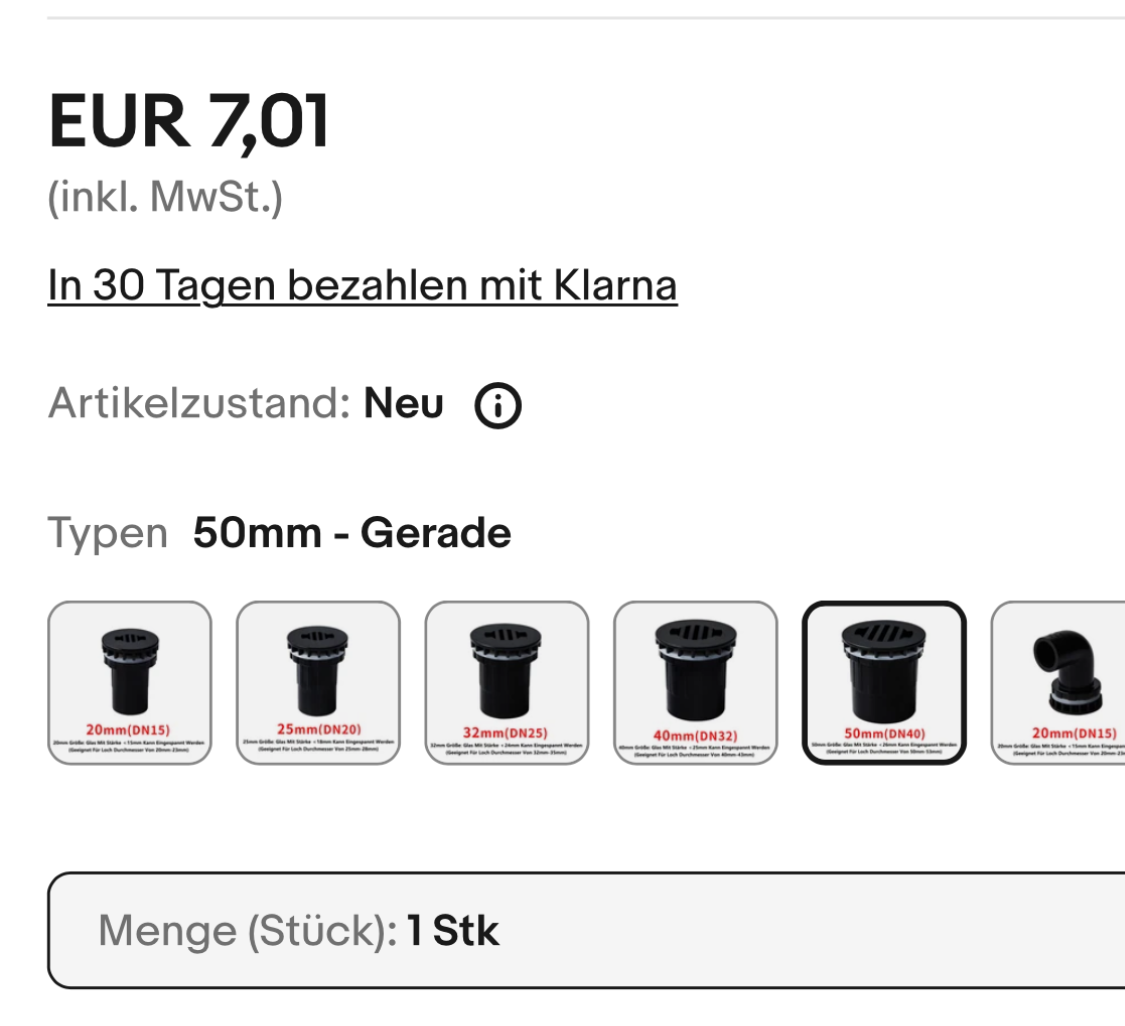1125x1026 pixels.
Task: Choose the 25mm(DN20) type thumbnail
Action: click(318, 683)
